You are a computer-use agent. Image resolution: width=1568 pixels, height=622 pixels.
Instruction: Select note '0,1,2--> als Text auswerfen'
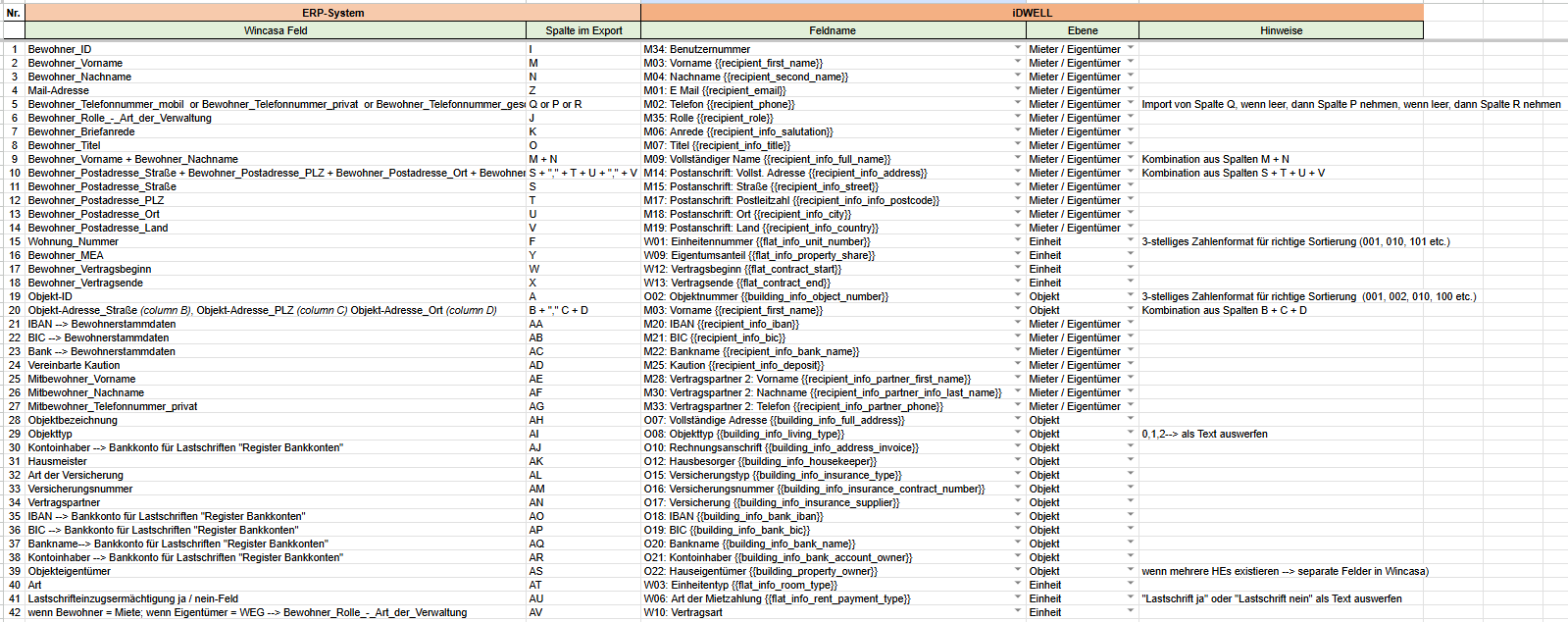(1281, 434)
